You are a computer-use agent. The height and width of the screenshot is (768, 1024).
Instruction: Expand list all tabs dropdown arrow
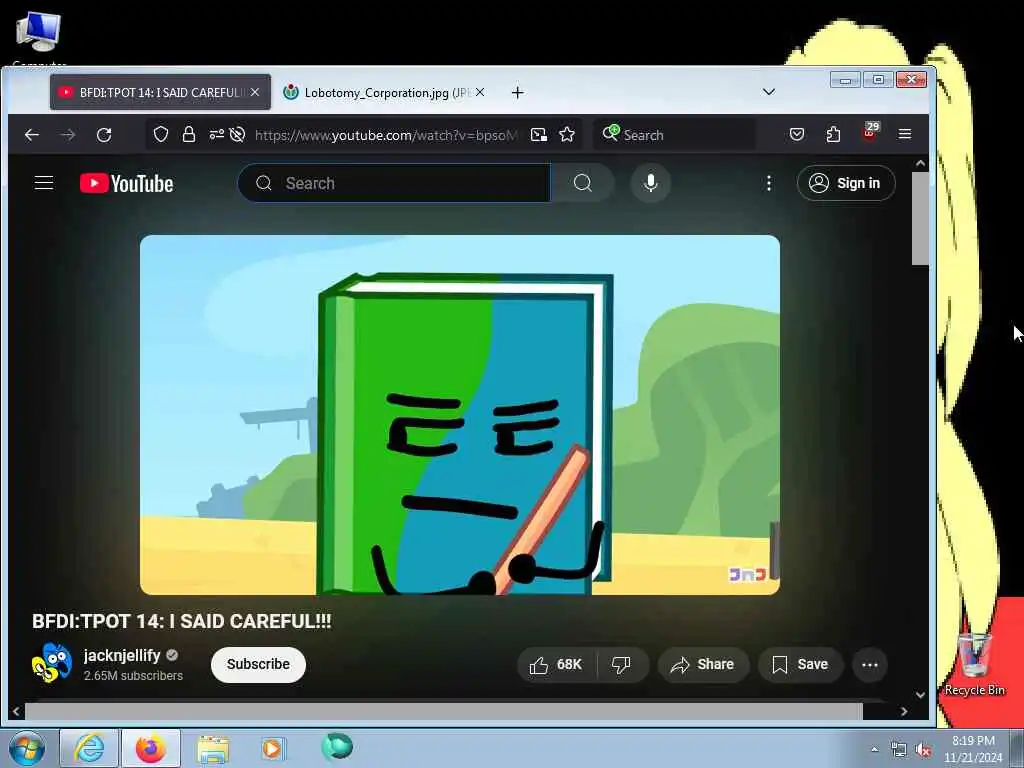[769, 92]
